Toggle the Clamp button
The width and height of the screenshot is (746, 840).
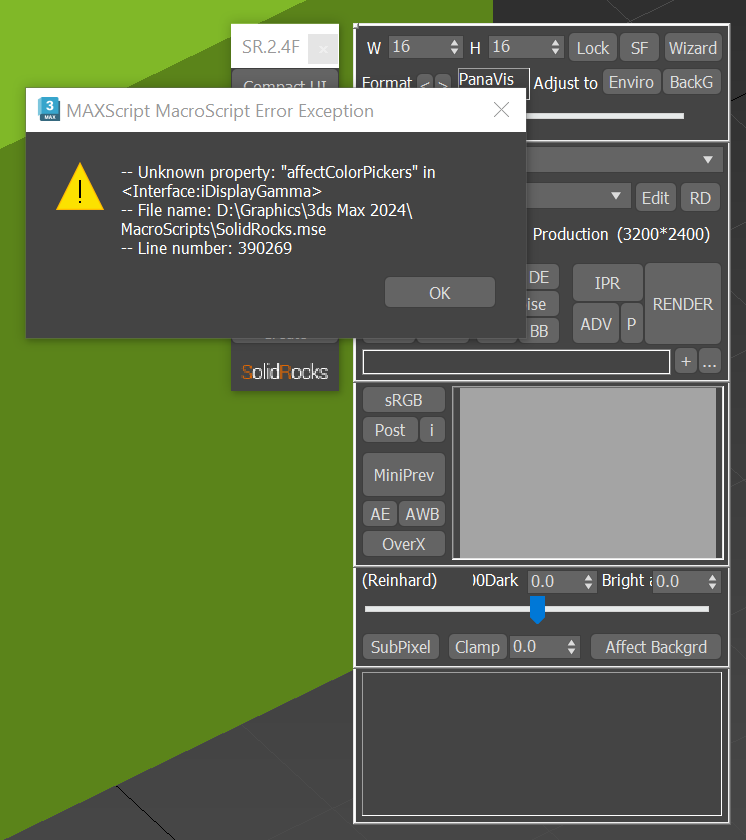click(477, 647)
